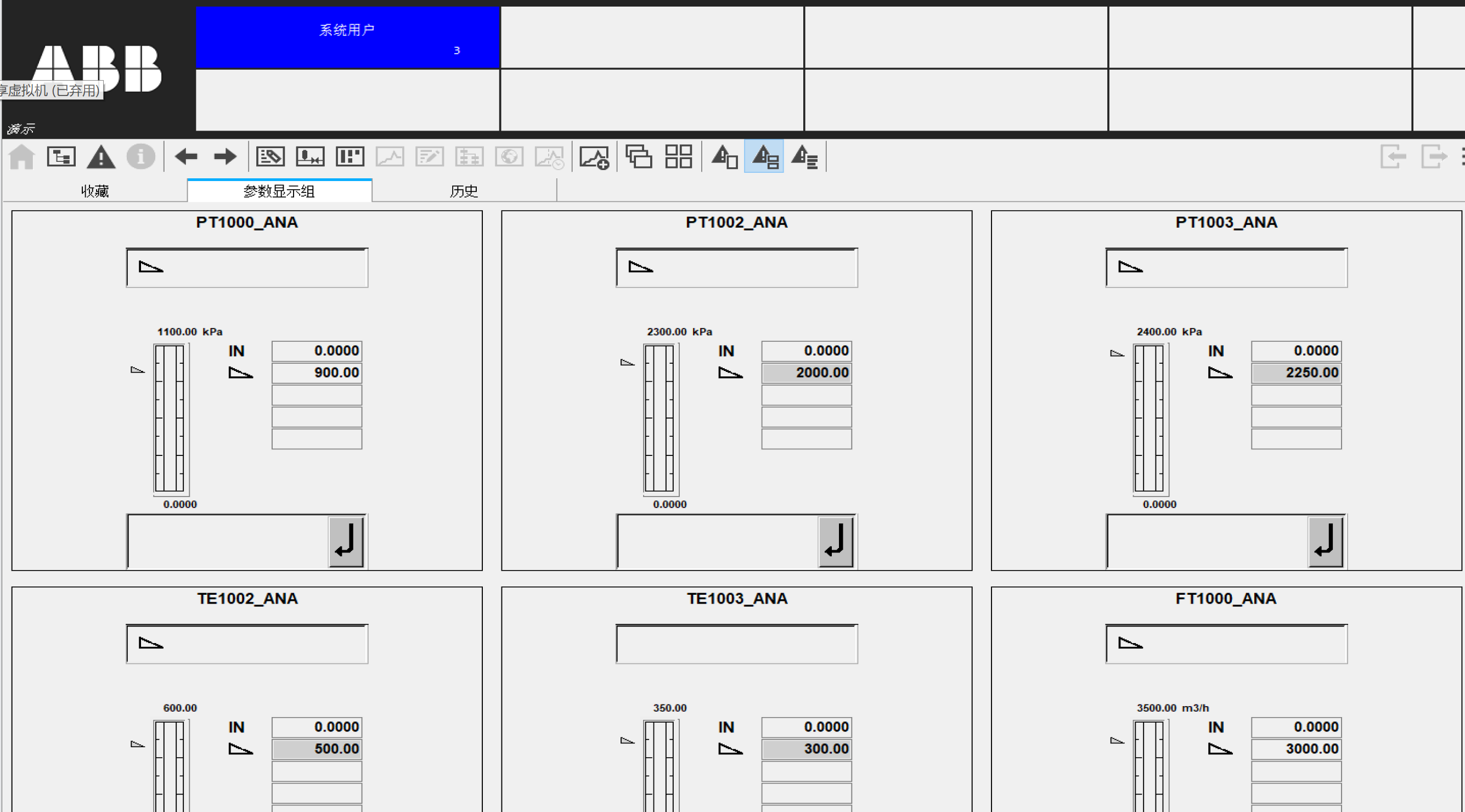Switch to the 收藏 tab
This screenshot has height=812, width=1465.
[x=95, y=191]
